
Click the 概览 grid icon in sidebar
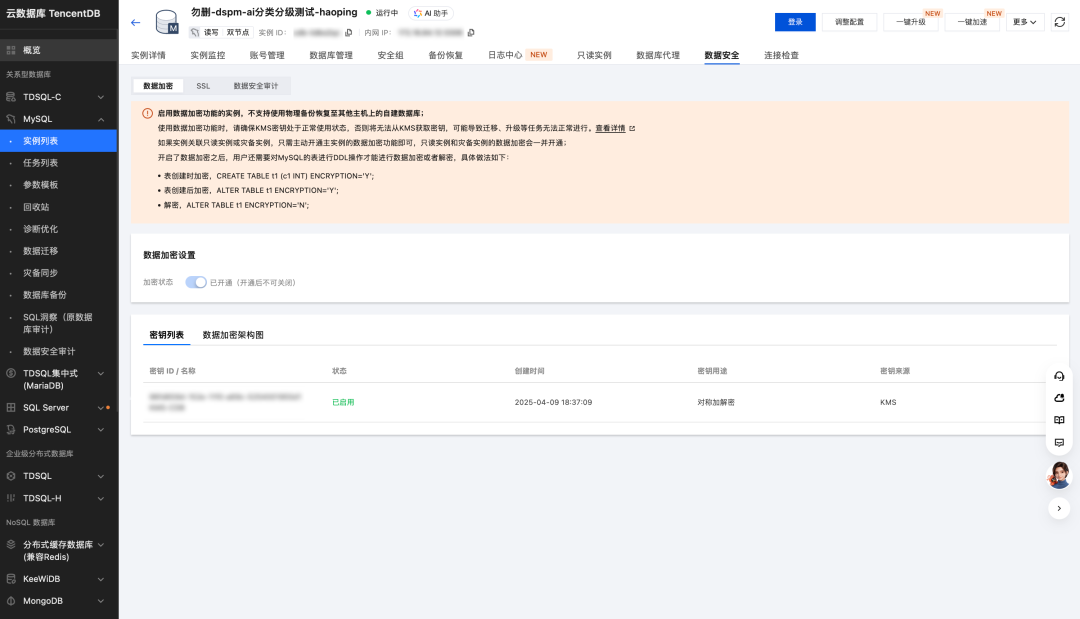11,50
